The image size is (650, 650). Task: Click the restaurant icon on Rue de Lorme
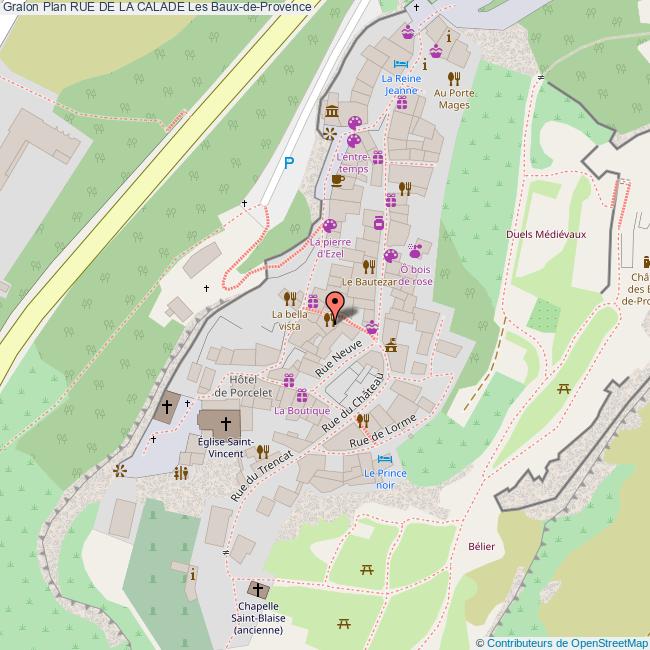(x=362, y=420)
